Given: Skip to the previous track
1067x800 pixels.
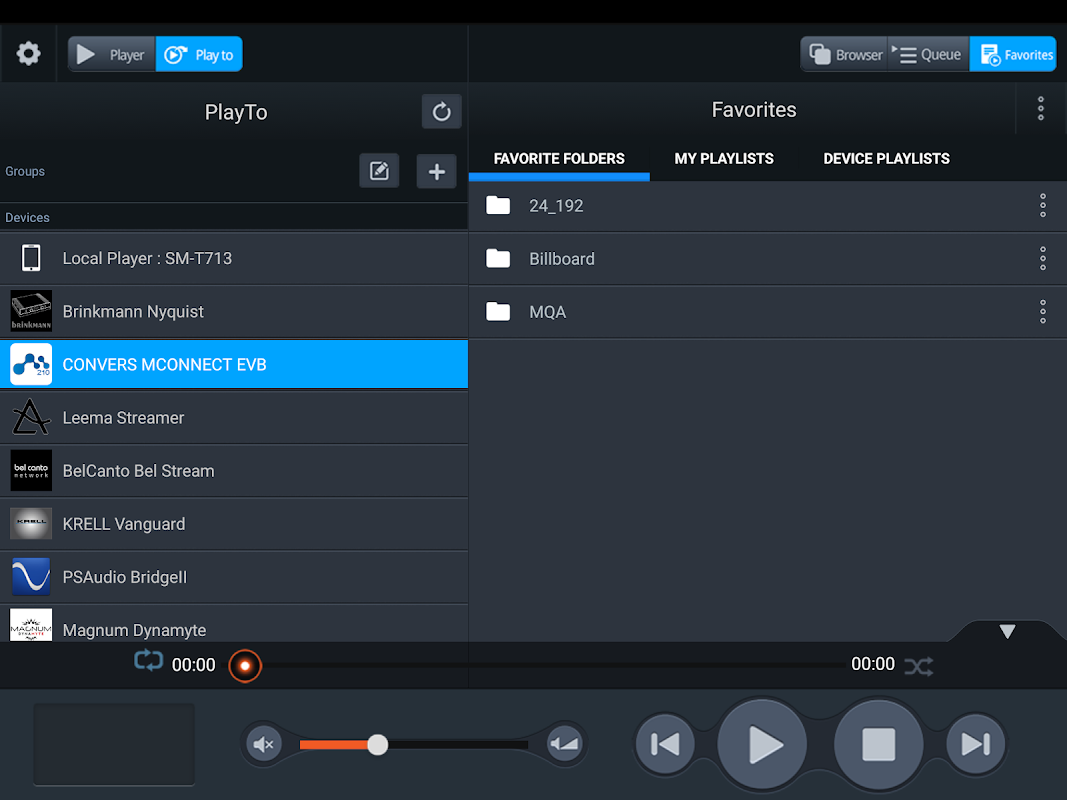Looking at the screenshot, I should (x=665, y=744).
